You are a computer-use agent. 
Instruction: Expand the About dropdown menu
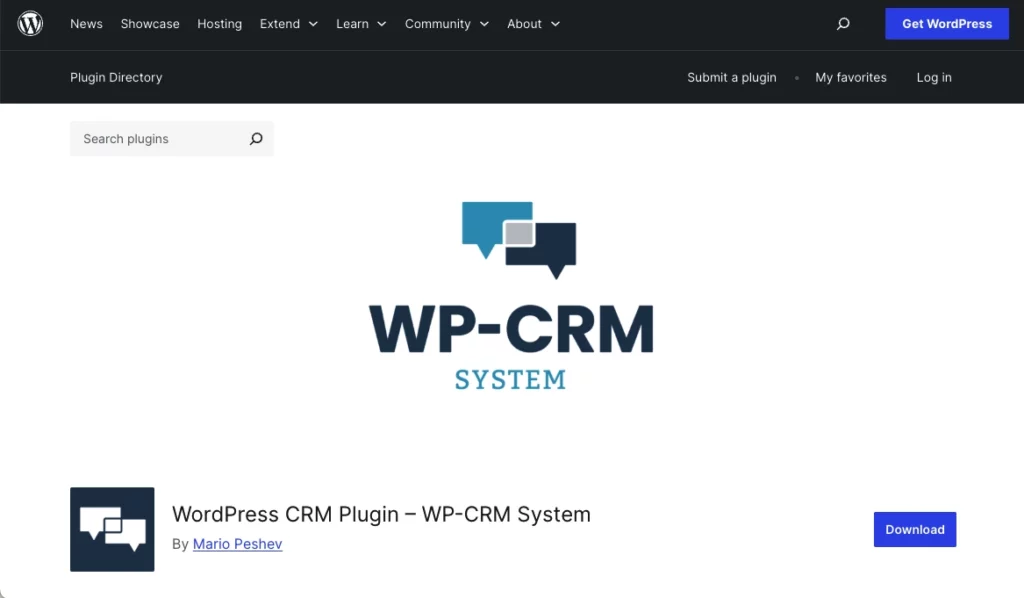[532, 23]
